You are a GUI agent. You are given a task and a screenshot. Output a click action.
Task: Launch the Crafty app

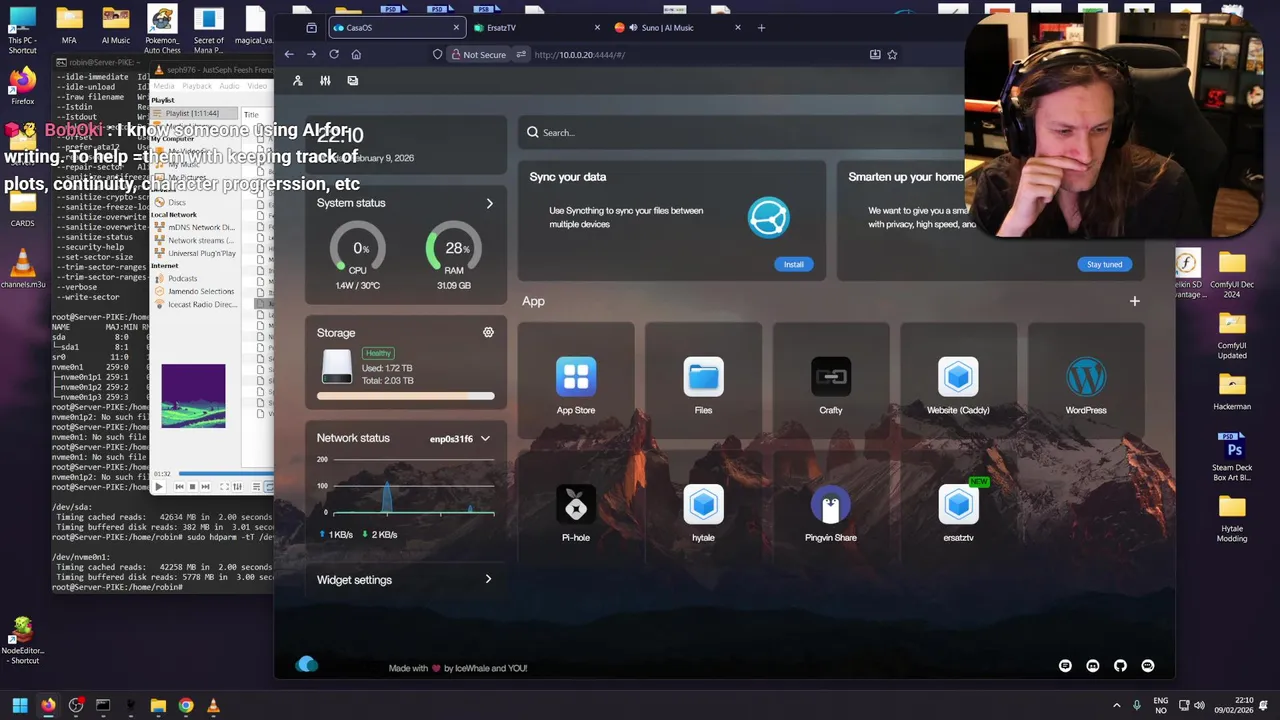(831, 377)
